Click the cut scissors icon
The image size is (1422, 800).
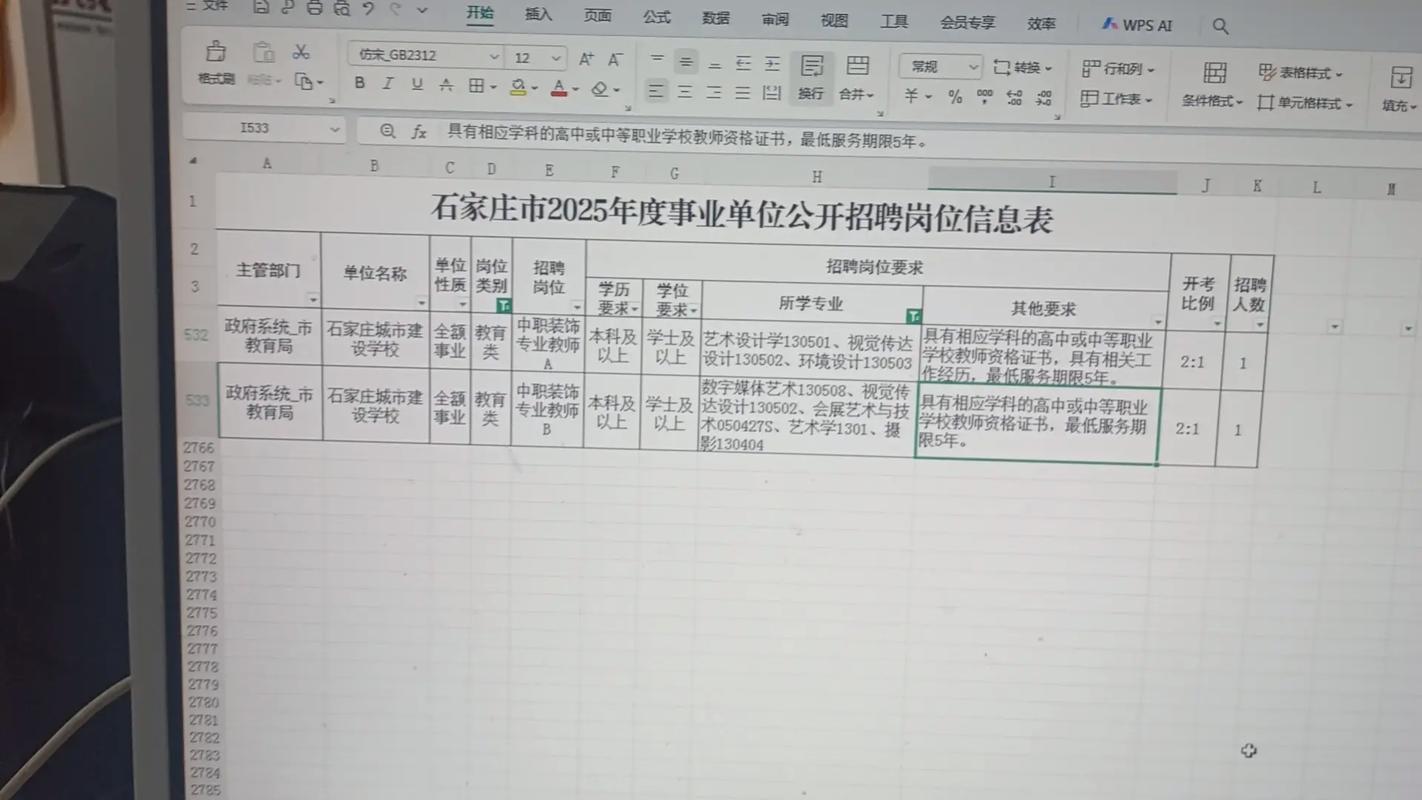pos(299,53)
